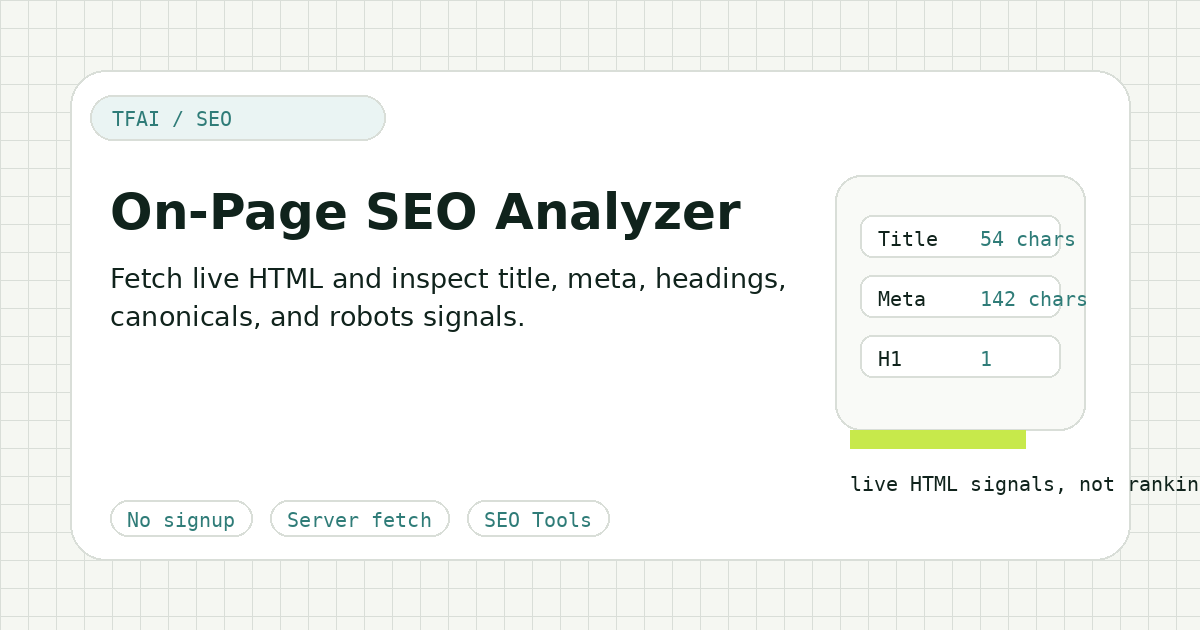Click the Meta label in preview card
This screenshot has width=1200, height=630.
tap(902, 299)
